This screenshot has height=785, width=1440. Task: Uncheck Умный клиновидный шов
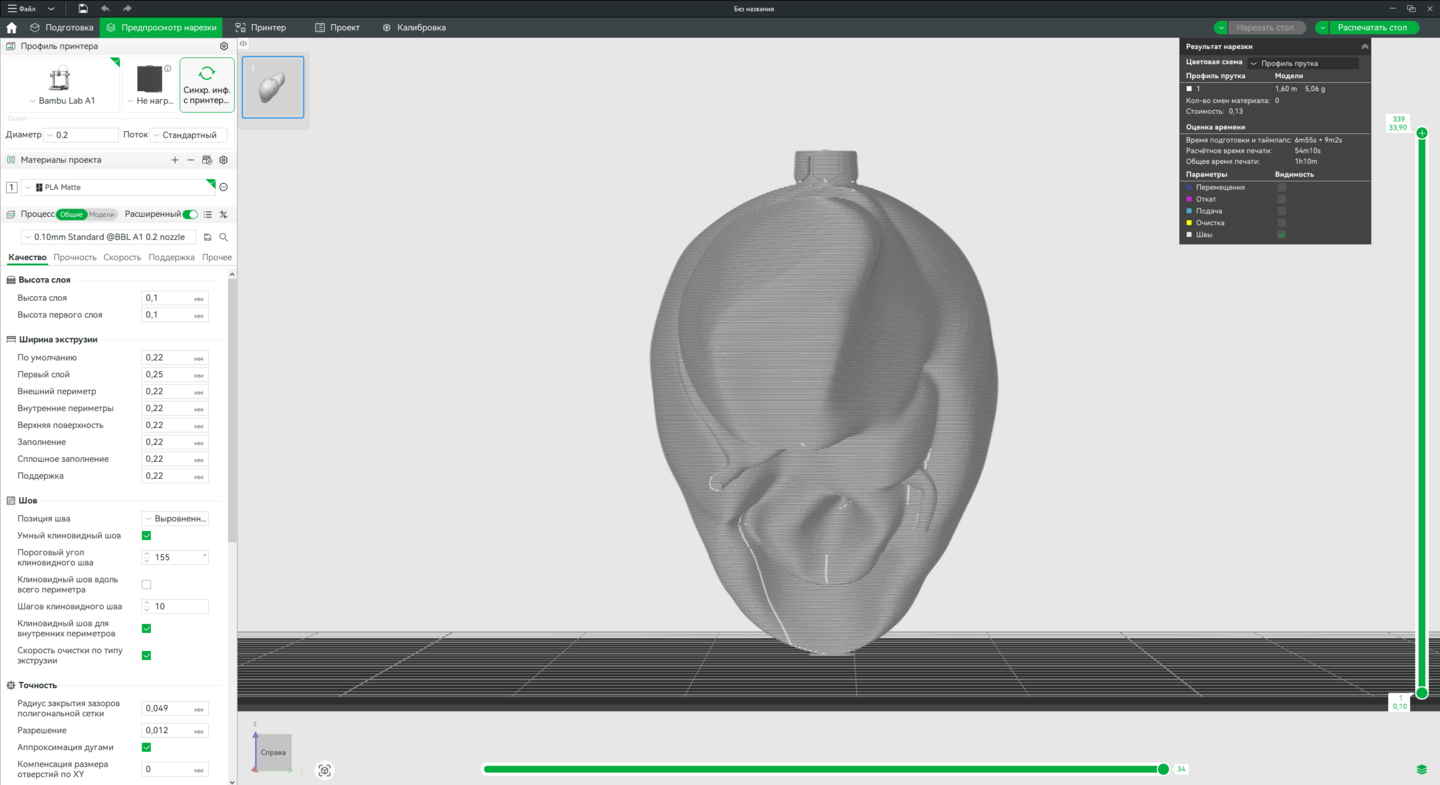147,536
